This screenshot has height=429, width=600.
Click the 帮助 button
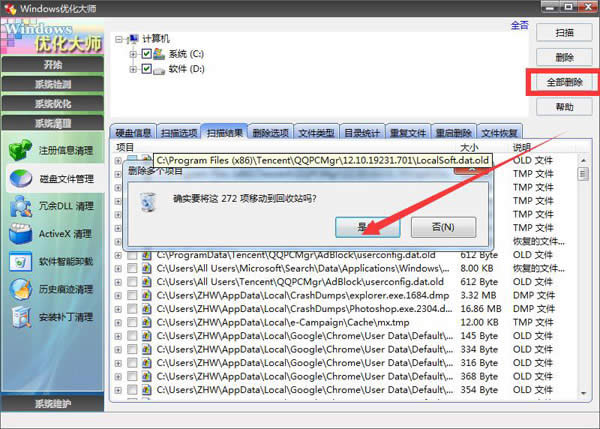tap(564, 107)
